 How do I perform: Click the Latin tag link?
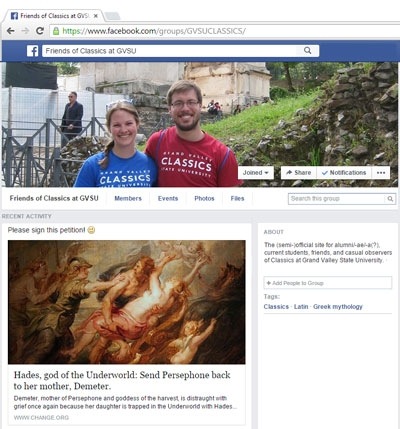click(x=301, y=307)
